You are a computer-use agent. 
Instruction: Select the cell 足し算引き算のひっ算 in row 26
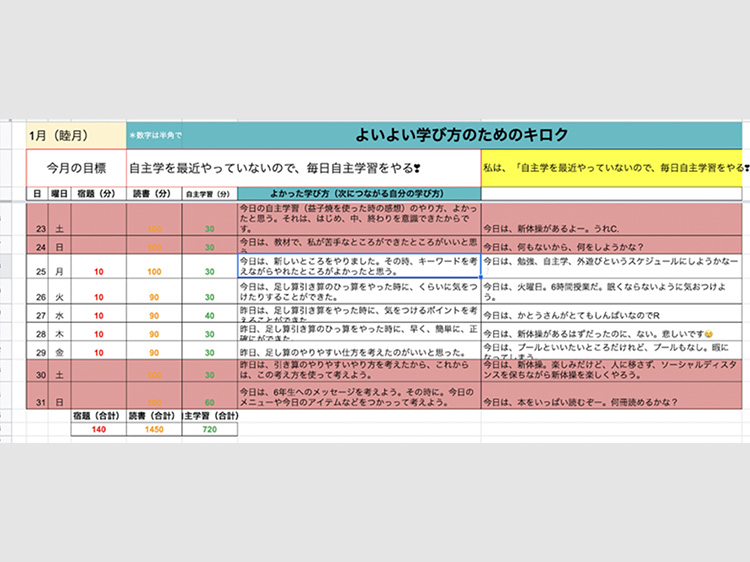point(359,291)
